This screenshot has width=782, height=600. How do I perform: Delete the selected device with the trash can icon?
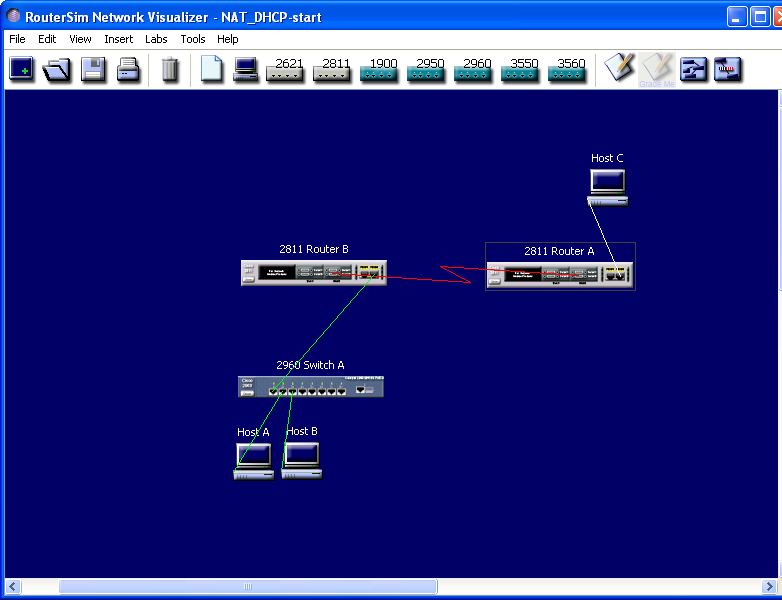(170, 69)
